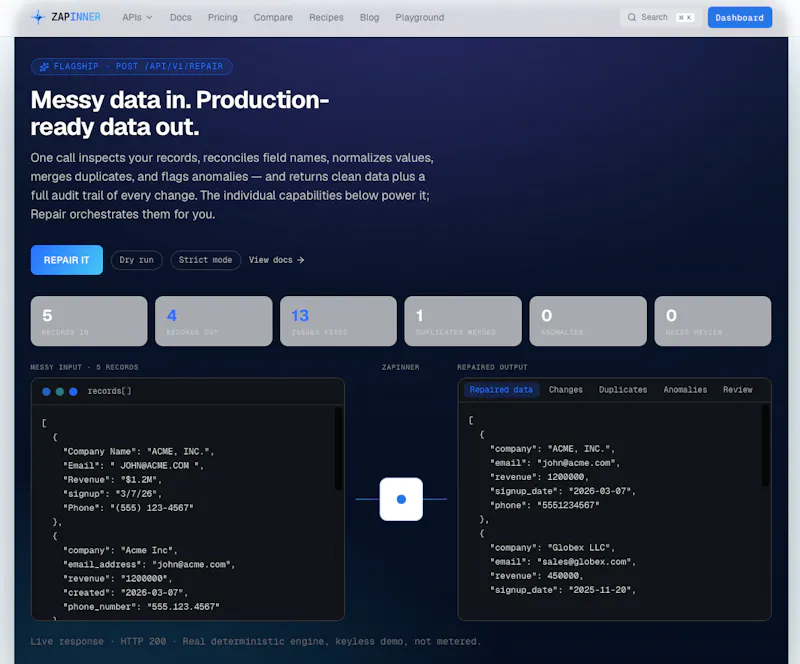
Task: Click the REPAIR IT button
Action: (66, 260)
